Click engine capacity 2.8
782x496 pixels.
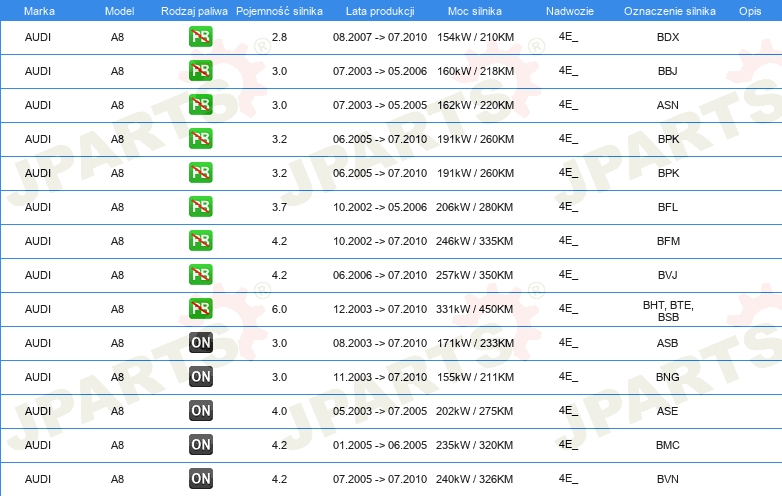(279, 37)
